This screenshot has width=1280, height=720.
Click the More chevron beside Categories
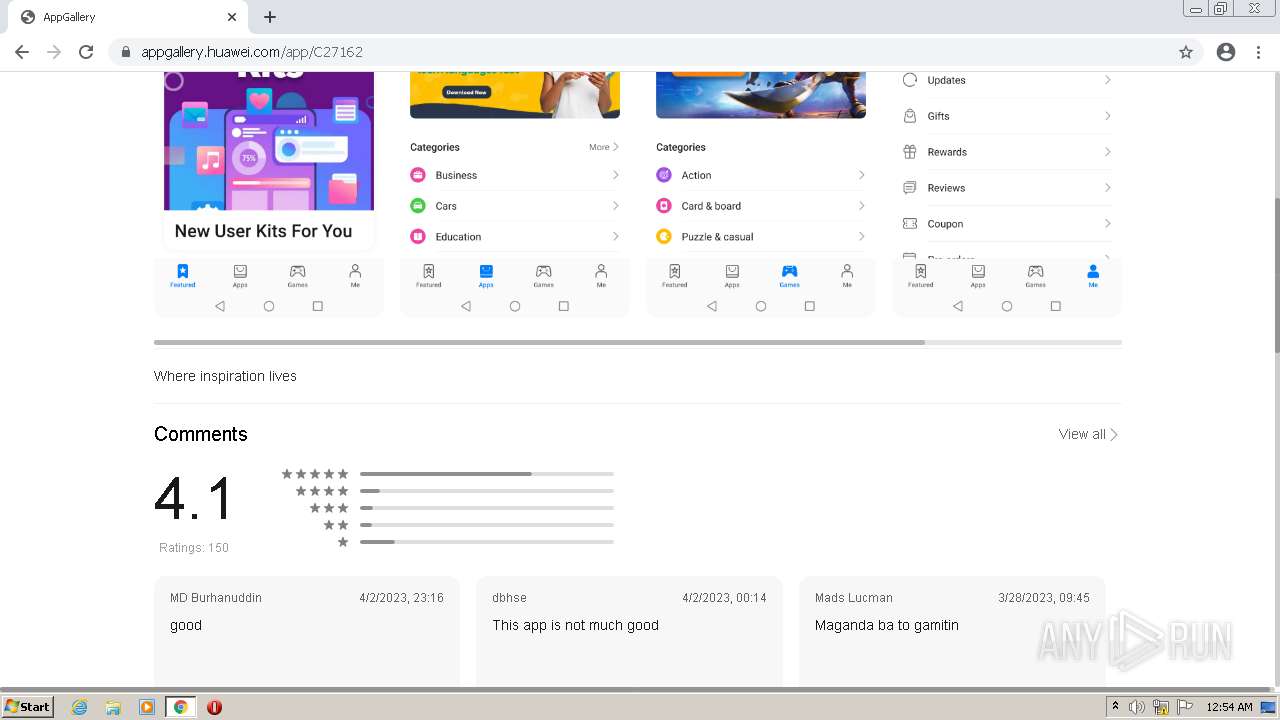pyautogui.click(x=615, y=147)
